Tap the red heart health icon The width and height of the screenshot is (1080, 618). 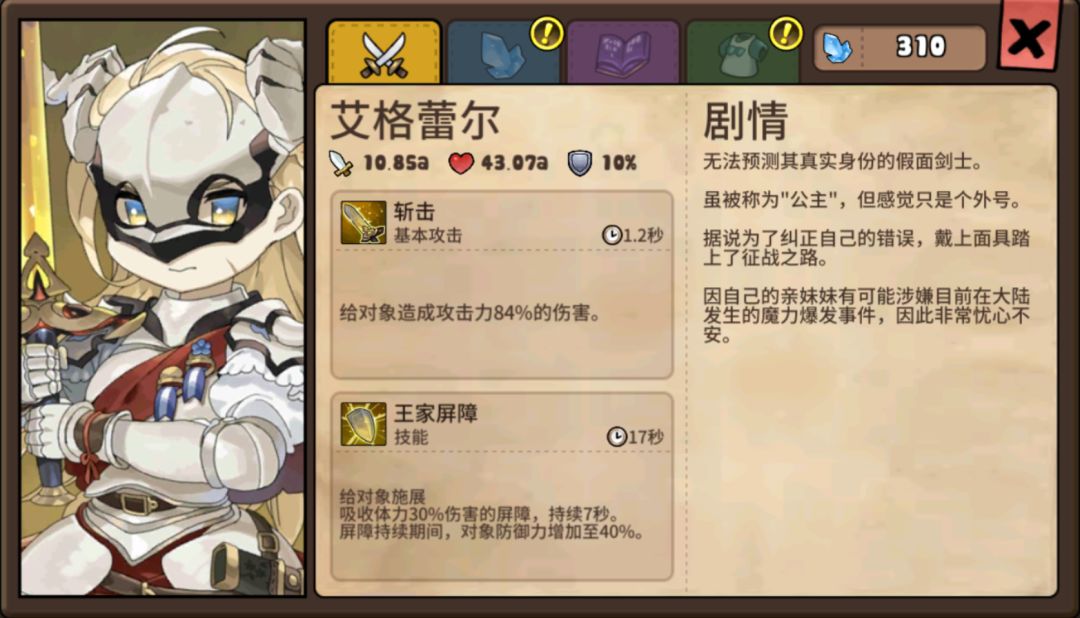click(x=461, y=163)
